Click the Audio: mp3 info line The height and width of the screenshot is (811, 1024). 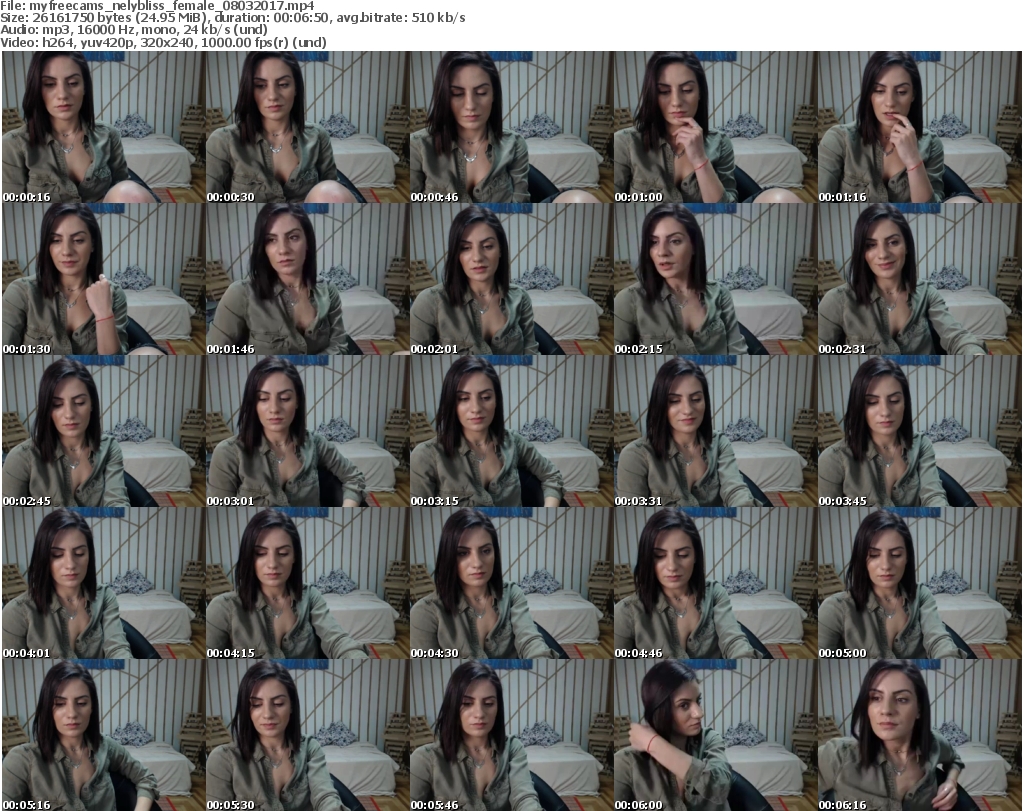click(134, 30)
